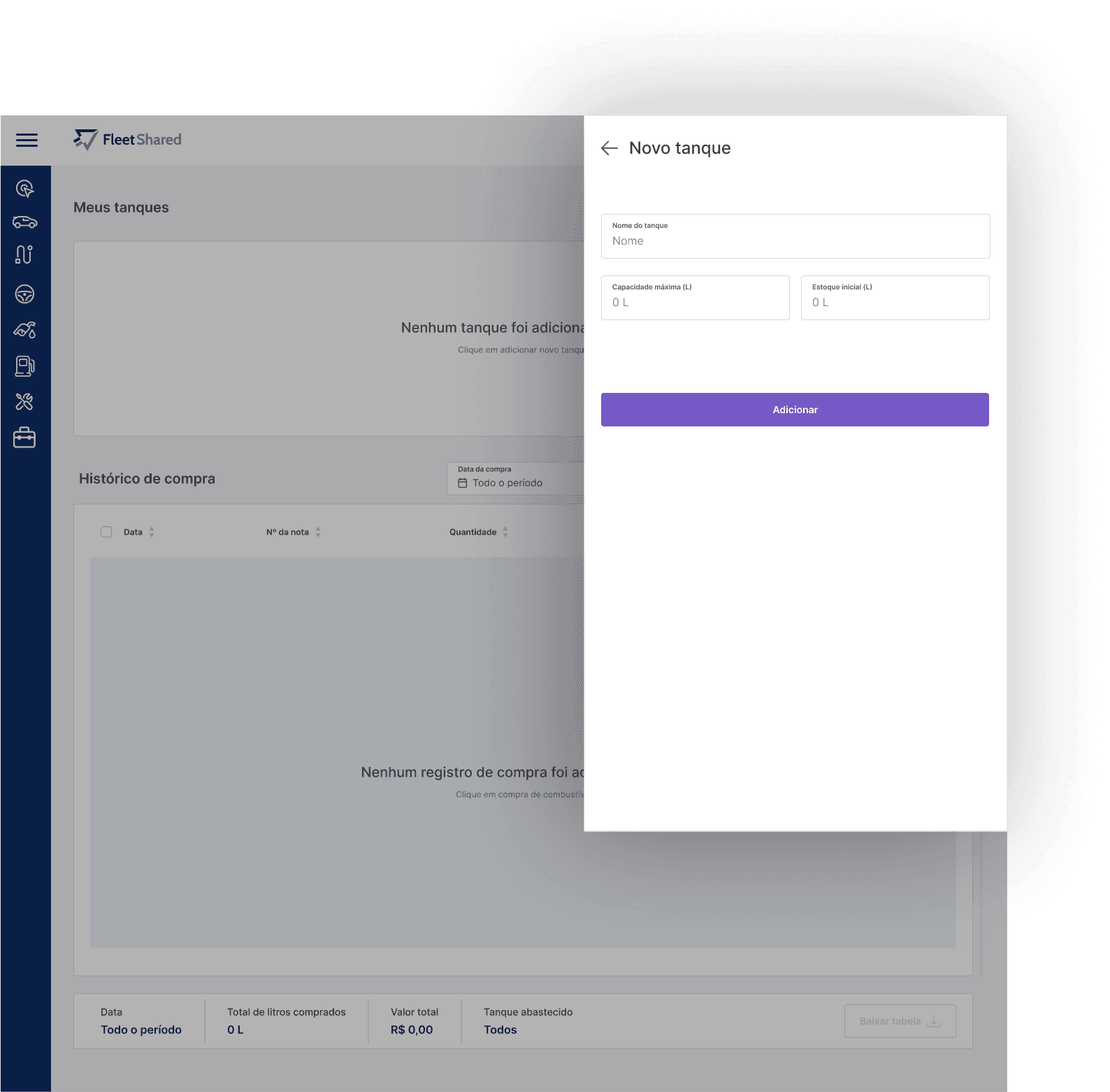This screenshot has height=1092, width=1110.
Task: Open the fuel pump station icon
Action: (x=24, y=366)
